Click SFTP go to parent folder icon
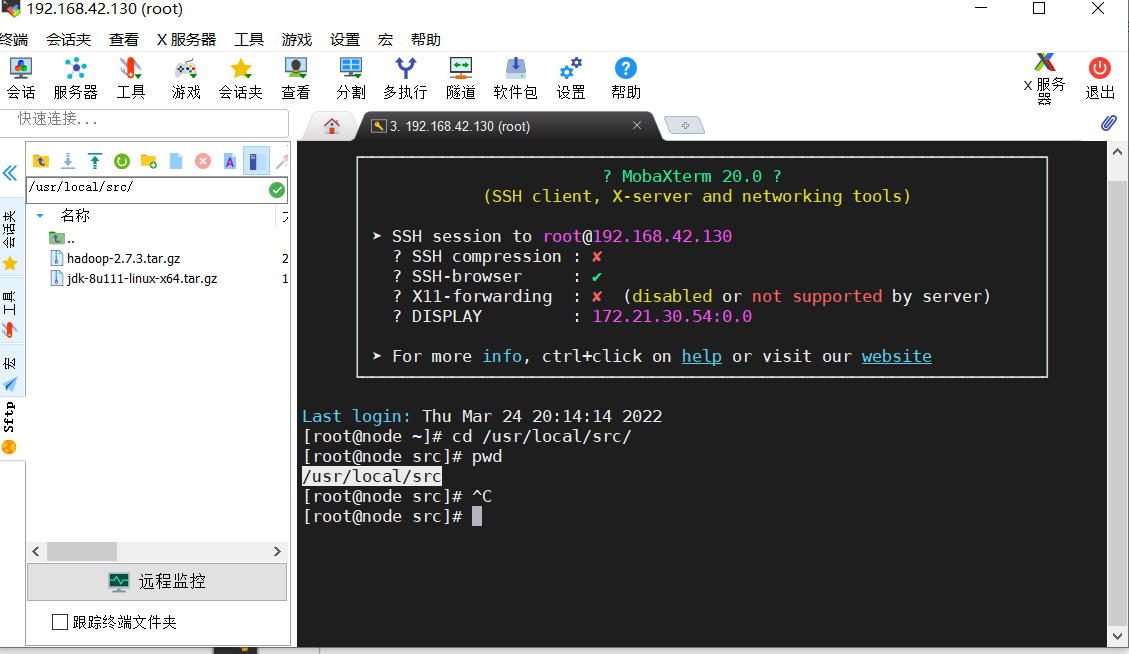1129x654 pixels. pos(41,161)
